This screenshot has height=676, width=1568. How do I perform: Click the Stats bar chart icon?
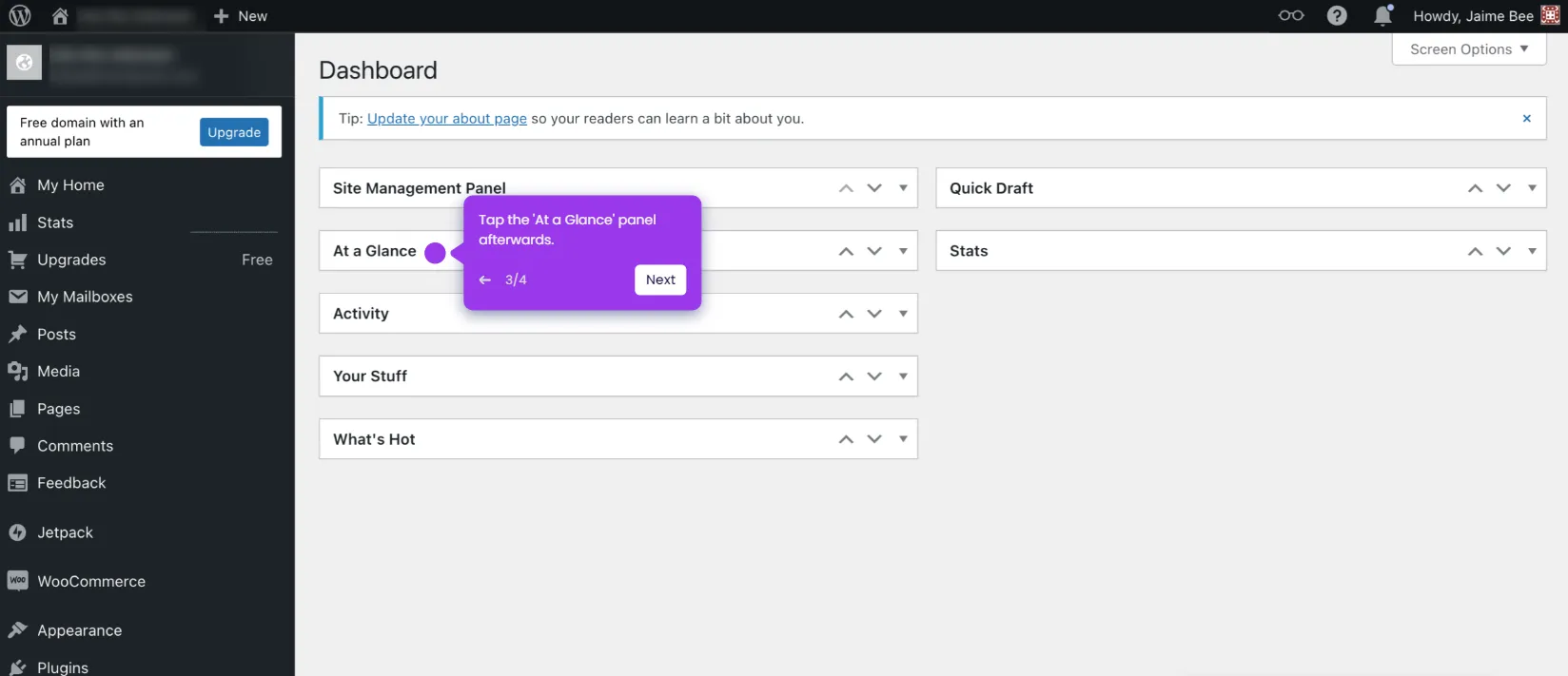(18, 222)
